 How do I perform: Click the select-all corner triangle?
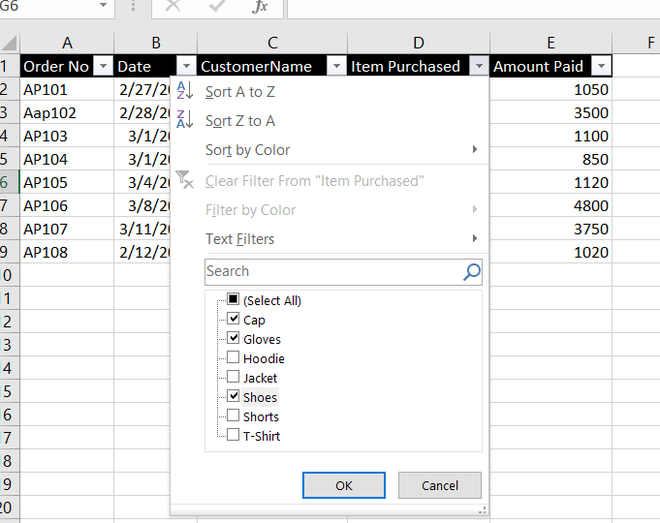pyautogui.click(x=10, y=45)
